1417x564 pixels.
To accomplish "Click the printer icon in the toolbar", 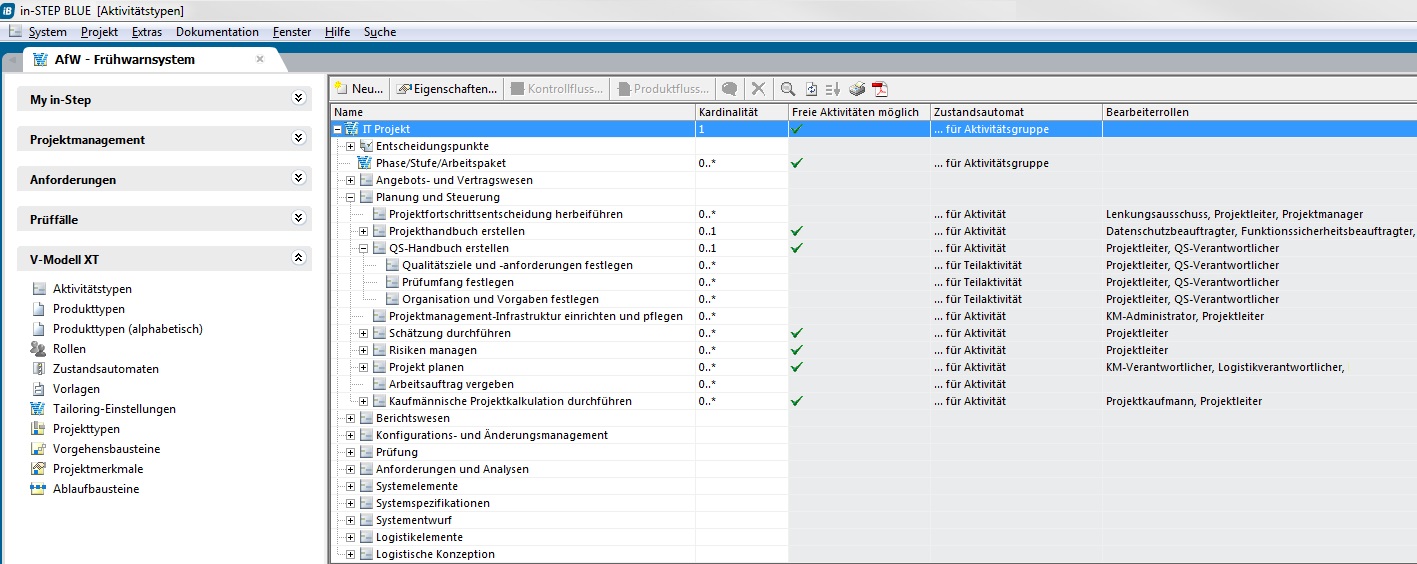I will [857, 89].
